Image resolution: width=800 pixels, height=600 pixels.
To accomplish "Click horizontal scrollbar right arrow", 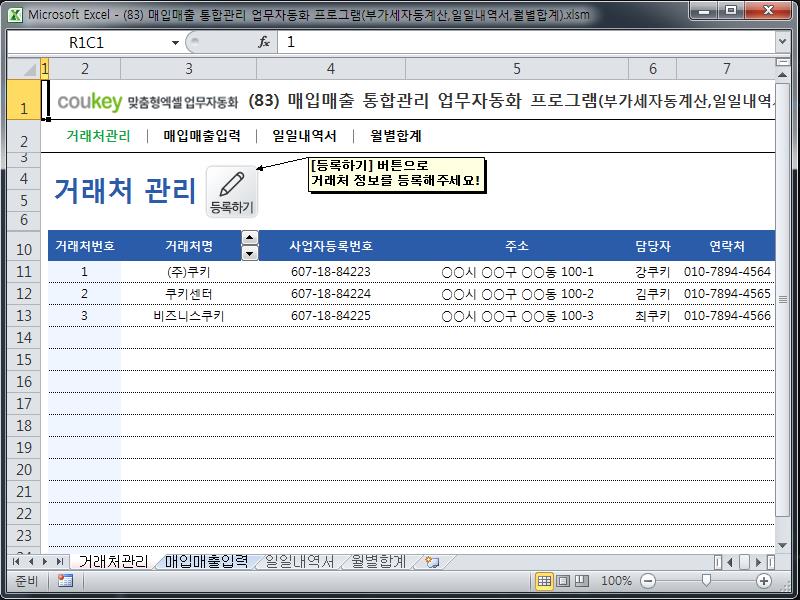I will coord(758,562).
